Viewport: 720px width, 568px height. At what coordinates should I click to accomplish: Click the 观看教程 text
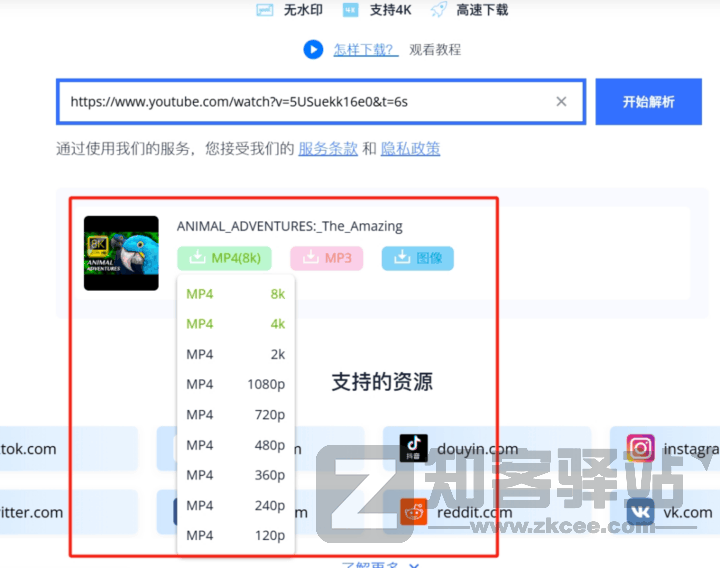click(435, 50)
